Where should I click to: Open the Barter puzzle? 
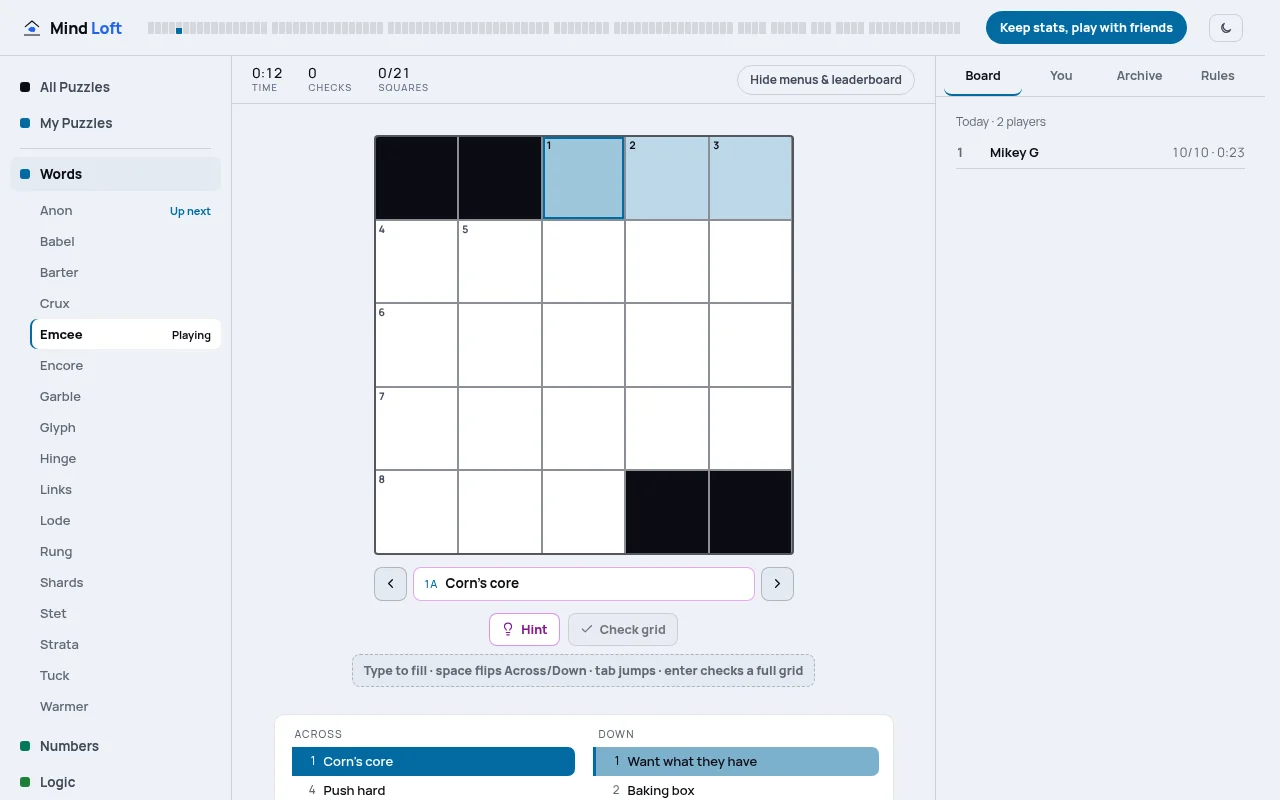pyautogui.click(x=125, y=273)
